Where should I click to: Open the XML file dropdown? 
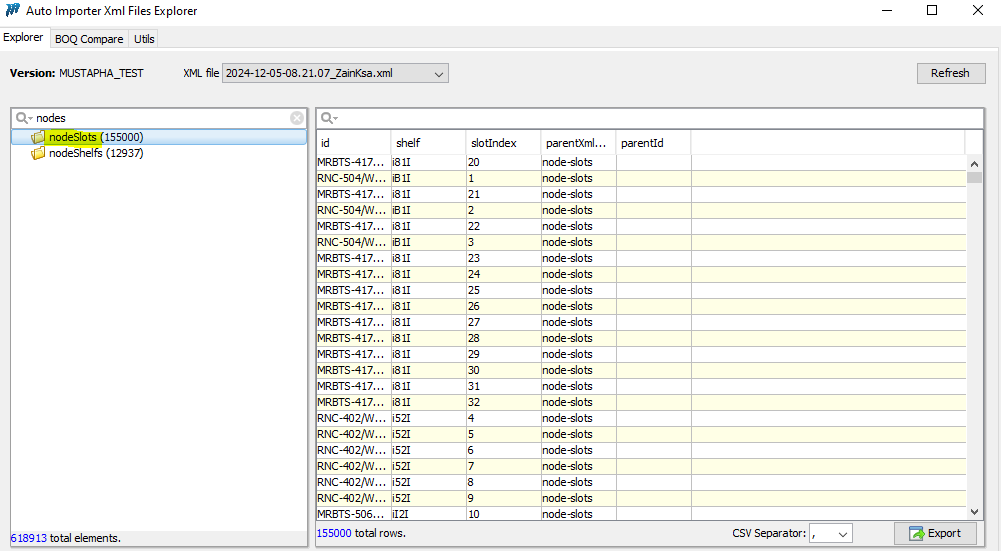[x=437, y=73]
